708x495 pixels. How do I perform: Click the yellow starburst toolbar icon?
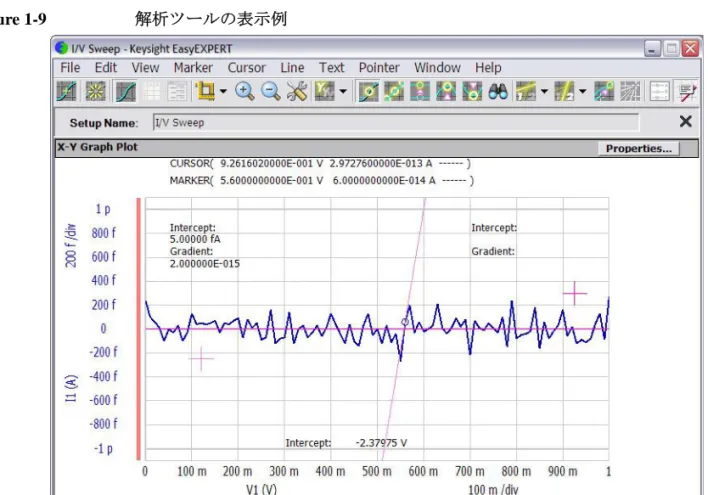[95, 91]
